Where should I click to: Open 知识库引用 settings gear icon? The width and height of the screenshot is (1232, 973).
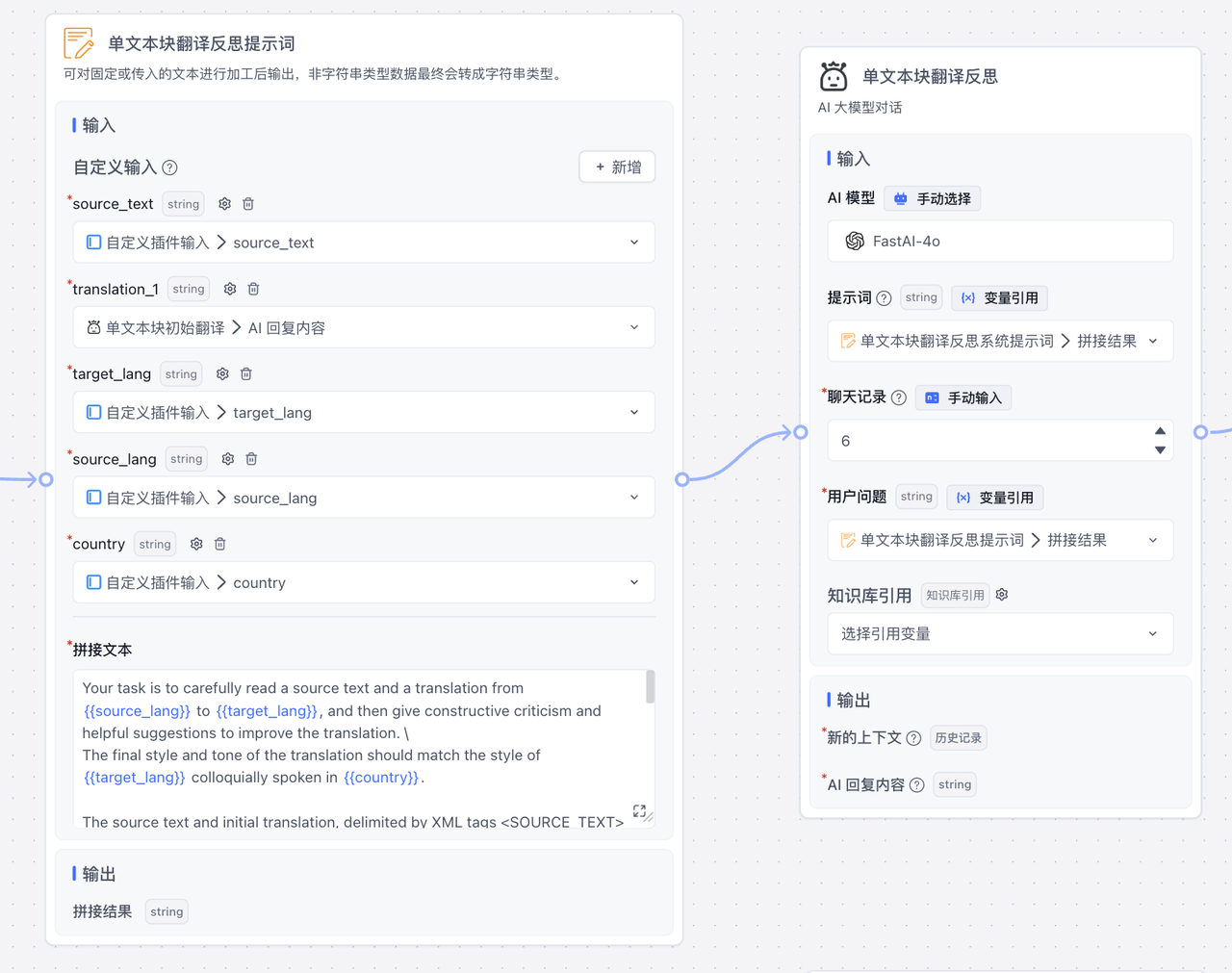(1002, 595)
